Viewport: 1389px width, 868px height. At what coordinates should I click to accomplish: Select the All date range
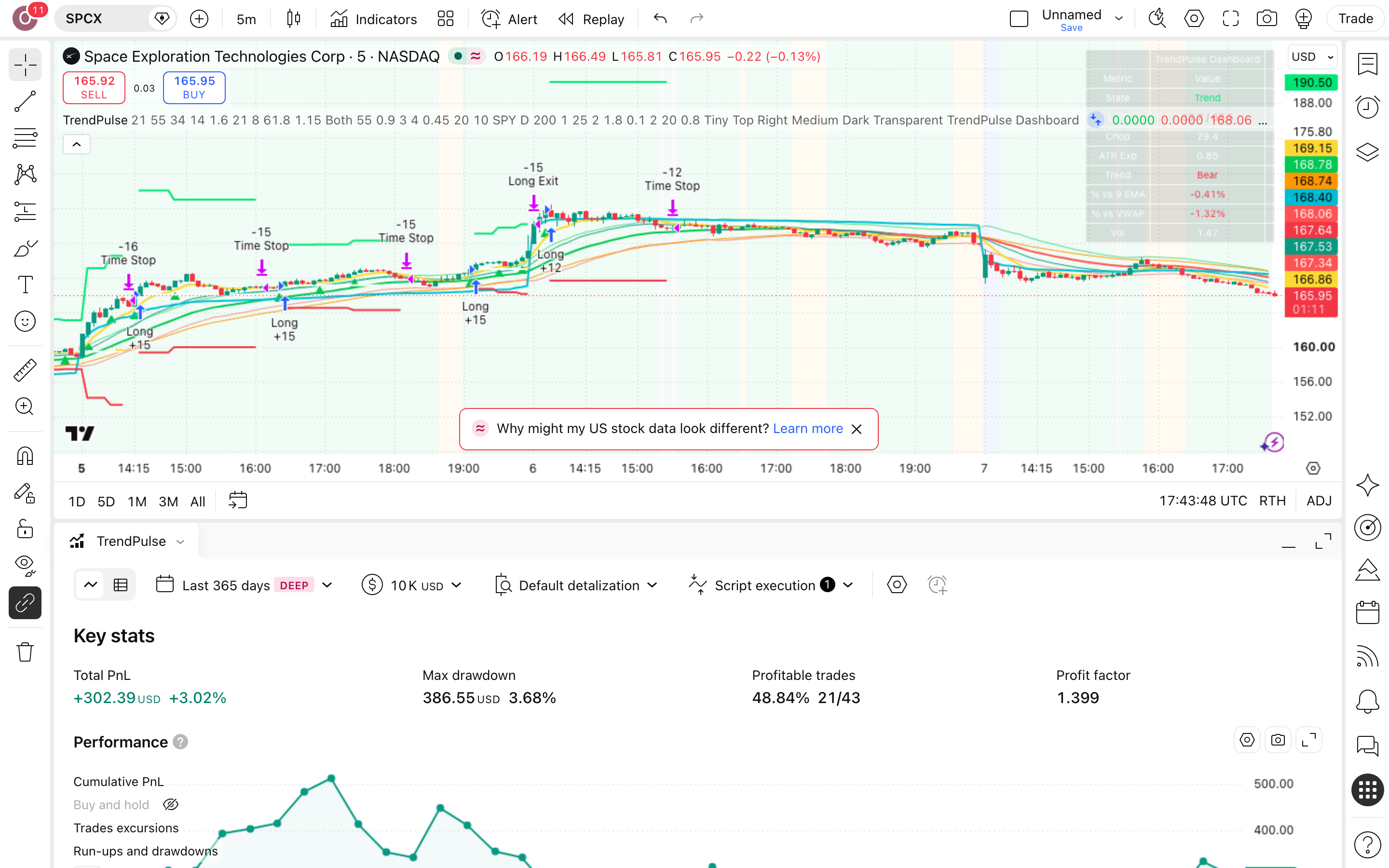[197, 502]
